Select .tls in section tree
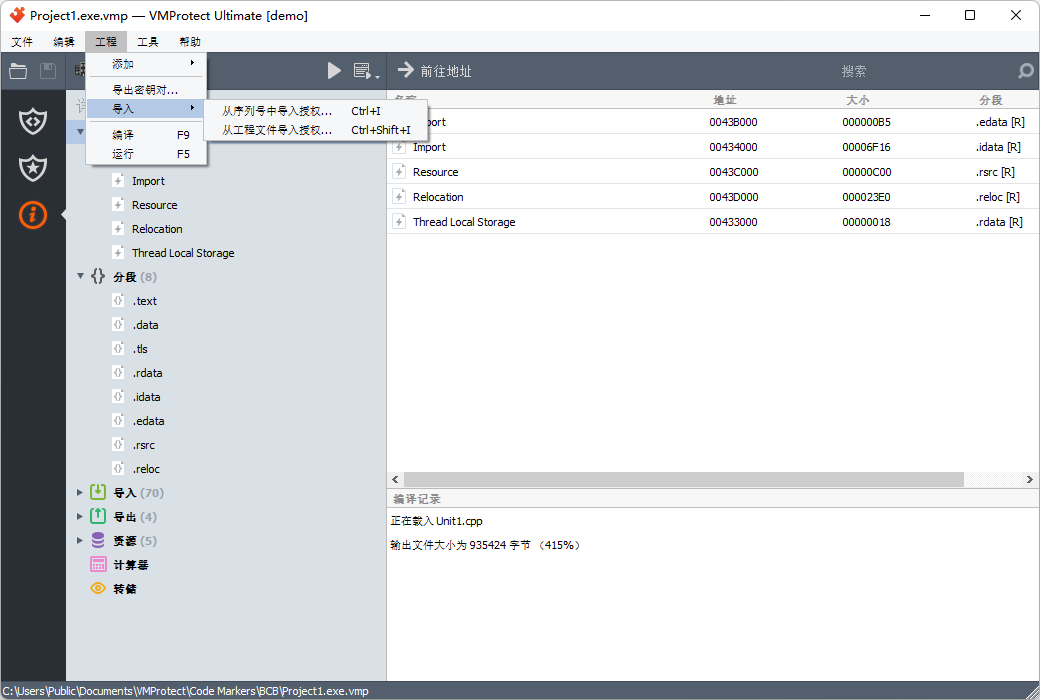The height and width of the screenshot is (700, 1040). [x=140, y=349]
